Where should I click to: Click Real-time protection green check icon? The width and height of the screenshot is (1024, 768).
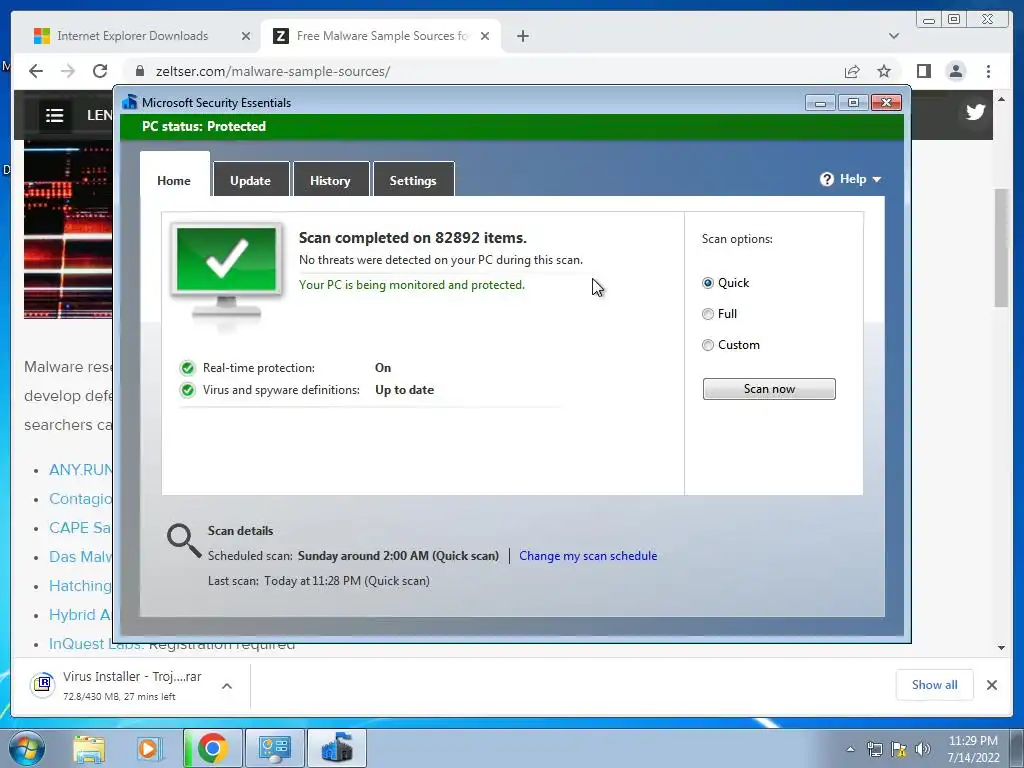[x=187, y=368]
